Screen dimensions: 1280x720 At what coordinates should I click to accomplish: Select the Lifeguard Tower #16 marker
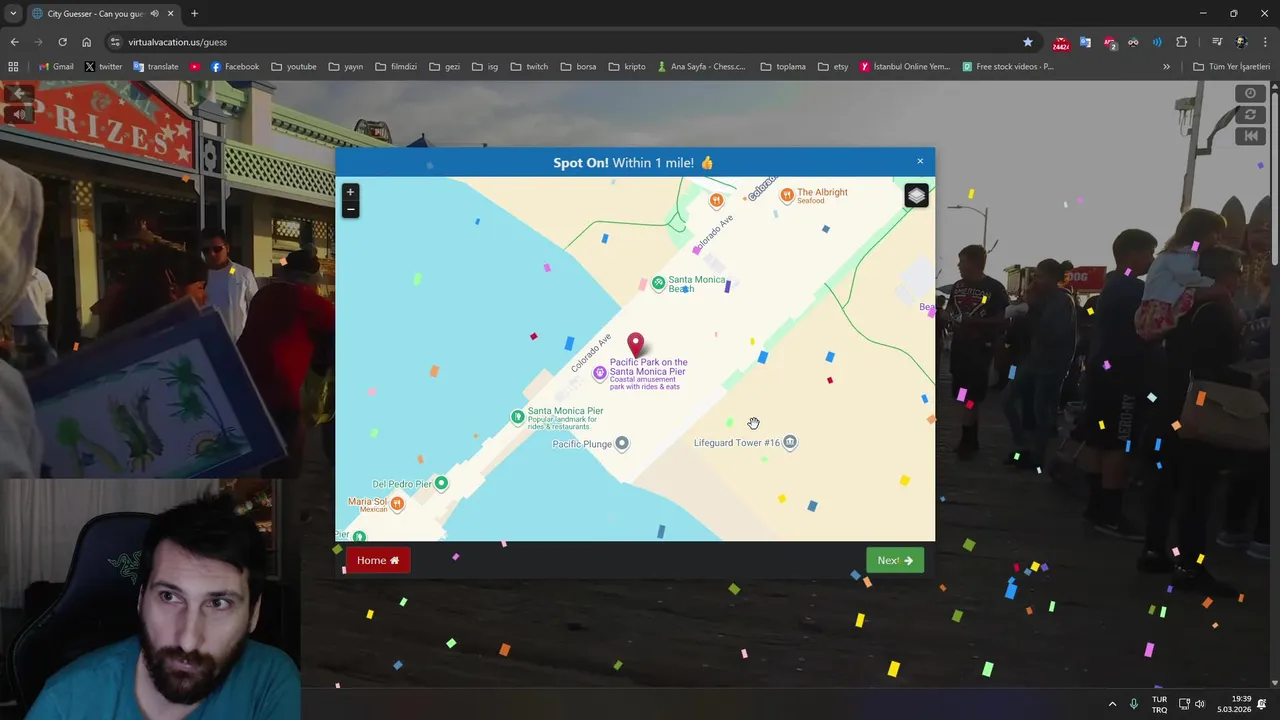pos(790,442)
